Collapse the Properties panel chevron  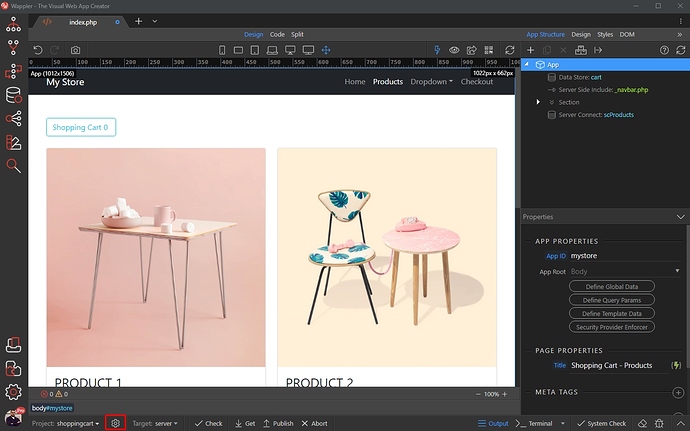[680, 217]
